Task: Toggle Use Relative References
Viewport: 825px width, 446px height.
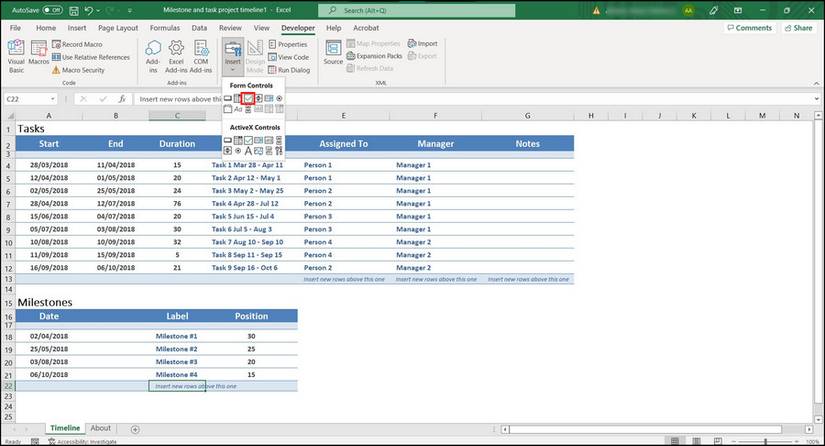Action: pyautogui.click(x=90, y=57)
